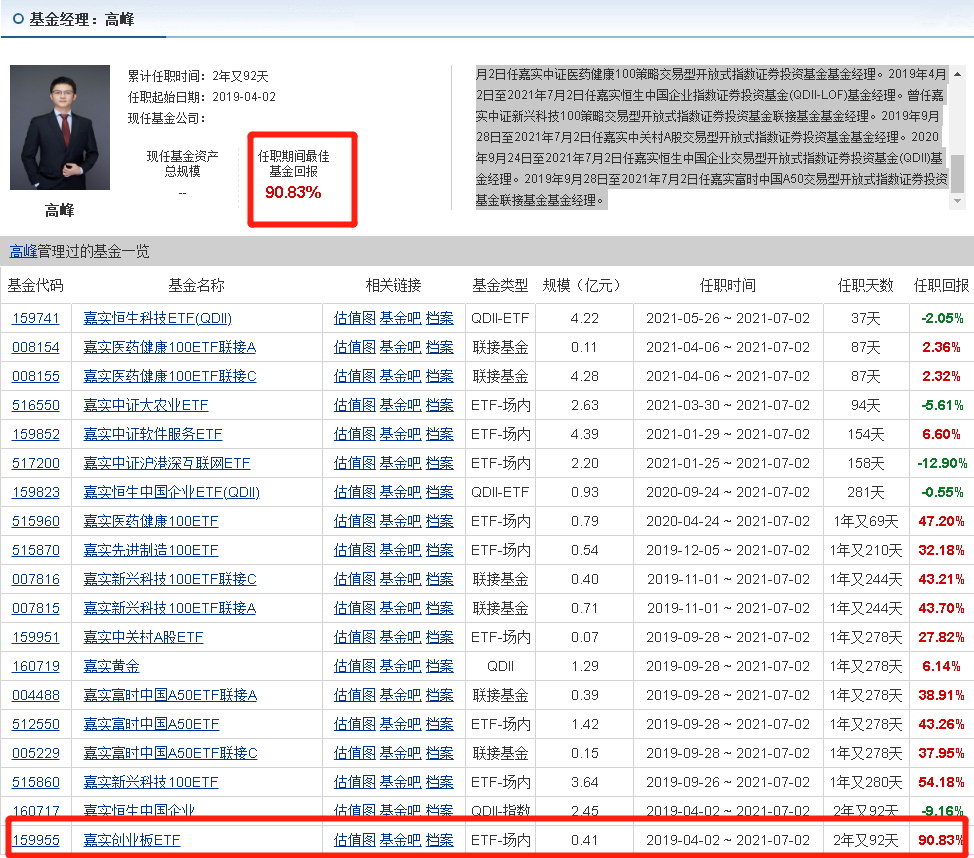Open 嘉实中关村A股ETF fund name link
Viewport: 974px width, 858px height.
[x=143, y=637]
